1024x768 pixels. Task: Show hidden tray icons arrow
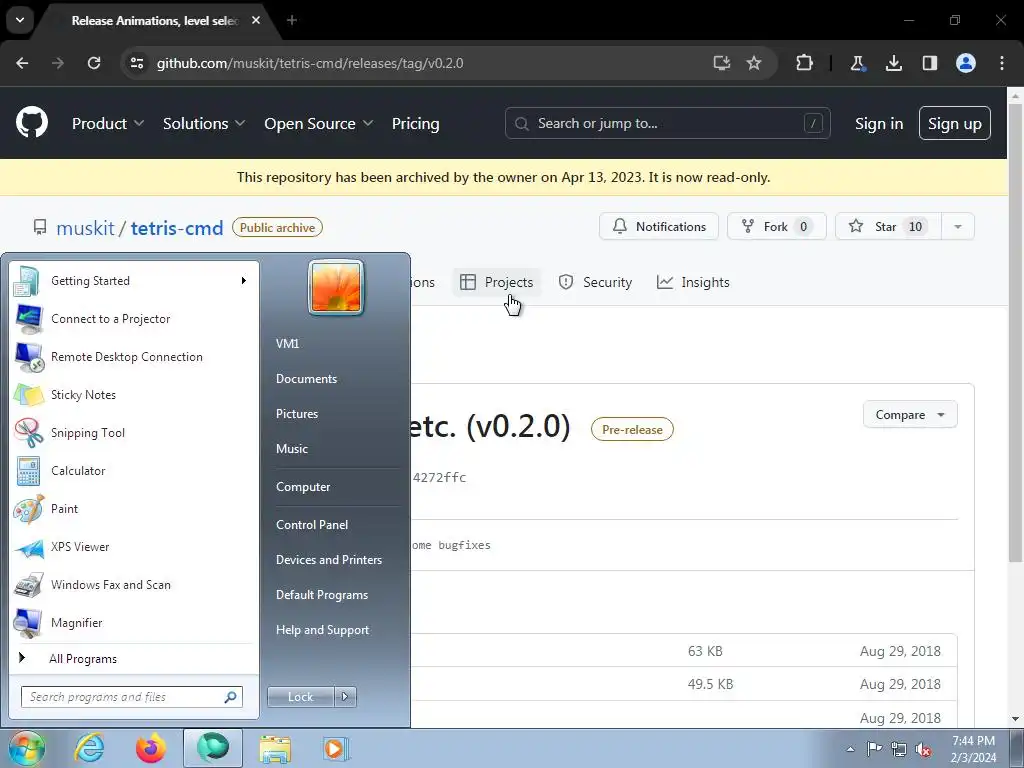click(850, 749)
